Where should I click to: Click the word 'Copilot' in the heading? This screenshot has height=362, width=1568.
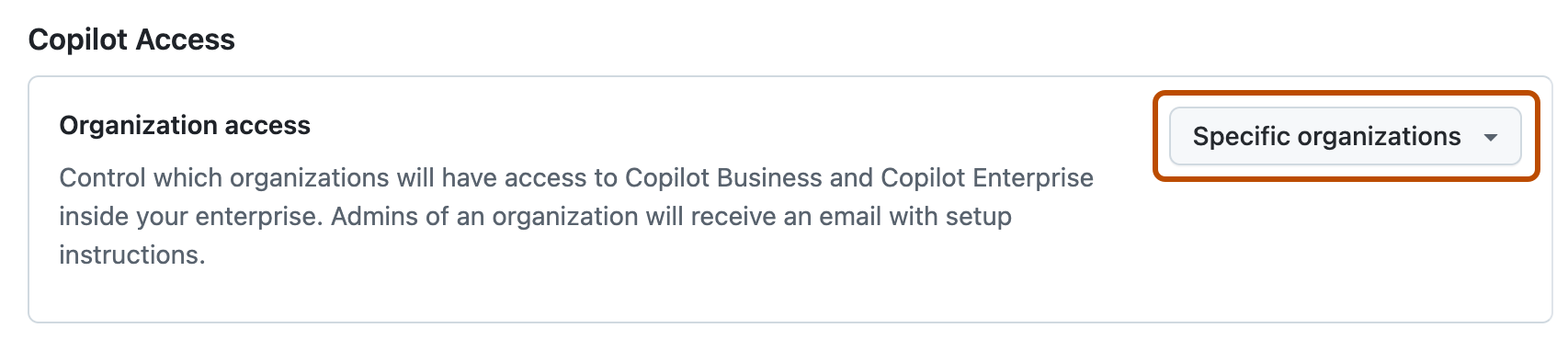click(x=77, y=40)
